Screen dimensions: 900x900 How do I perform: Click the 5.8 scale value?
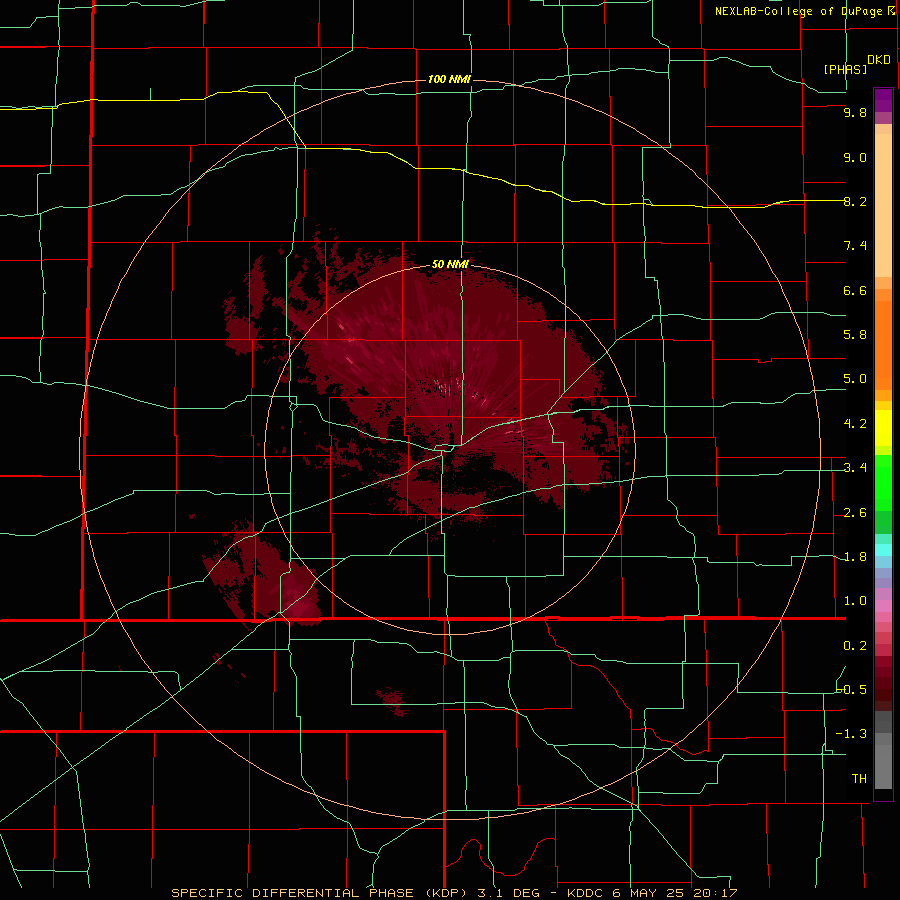pyautogui.click(x=855, y=335)
